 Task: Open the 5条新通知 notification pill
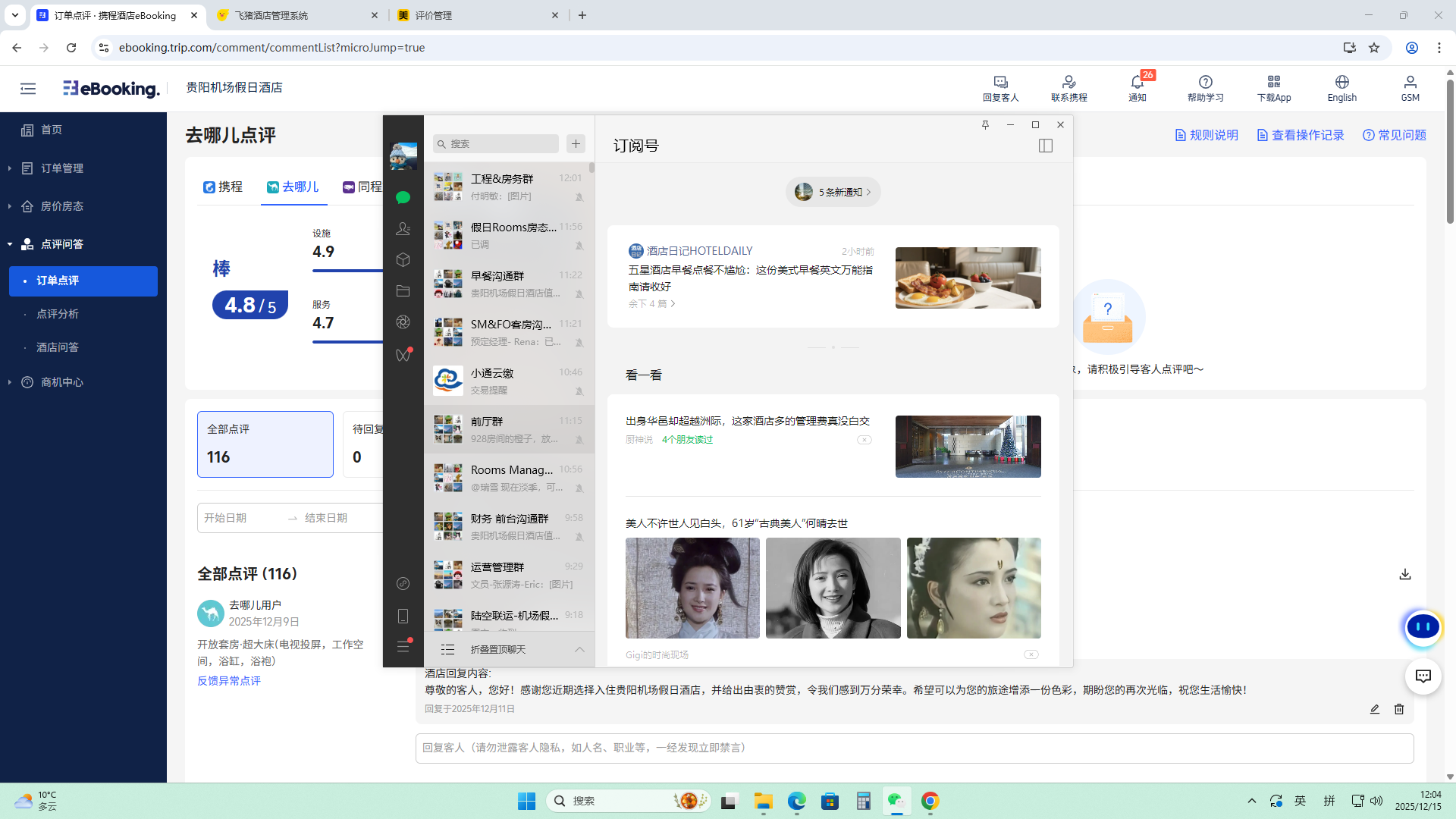pyautogui.click(x=833, y=192)
